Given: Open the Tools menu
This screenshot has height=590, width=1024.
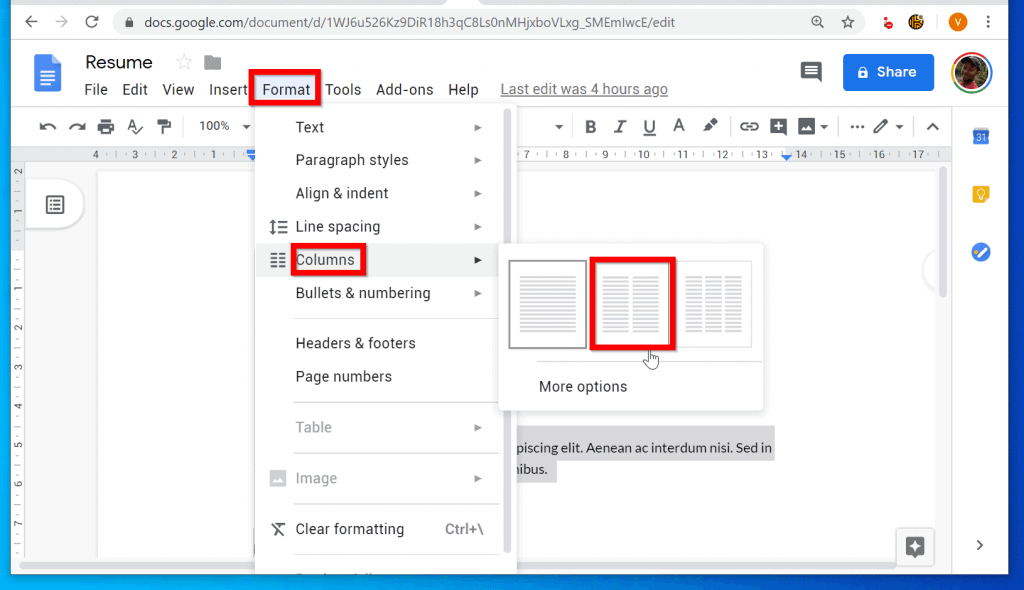Looking at the screenshot, I should 343,89.
